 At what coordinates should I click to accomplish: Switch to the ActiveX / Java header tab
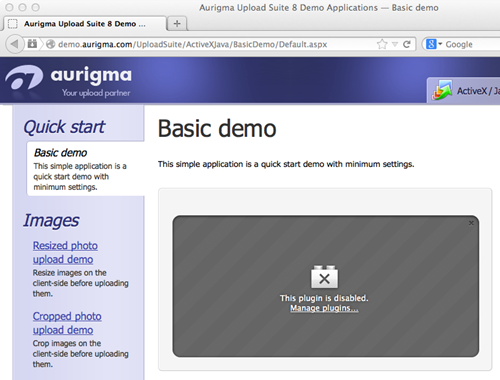click(464, 90)
